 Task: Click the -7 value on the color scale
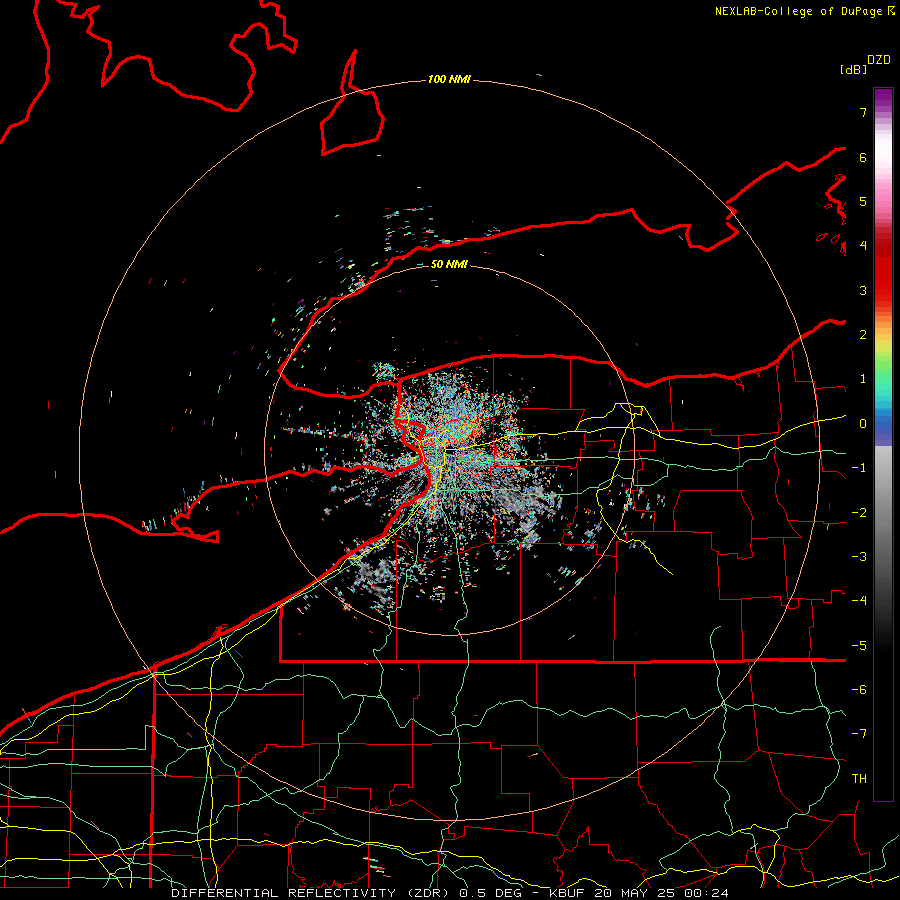pos(859,734)
